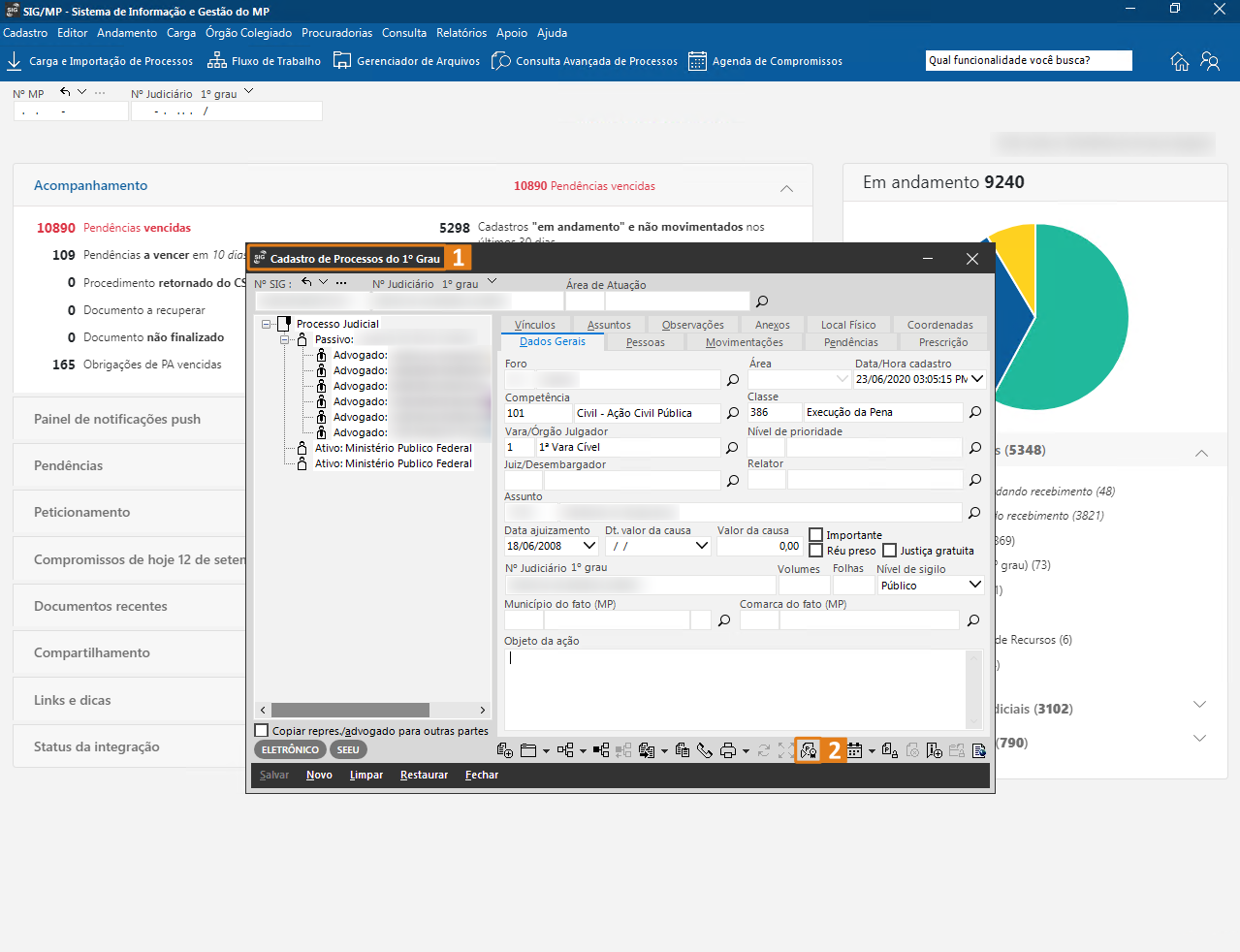Click the first document-with-plus icon in dialog toolbar
Image resolution: width=1240 pixels, height=952 pixels.
click(x=504, y=750)
